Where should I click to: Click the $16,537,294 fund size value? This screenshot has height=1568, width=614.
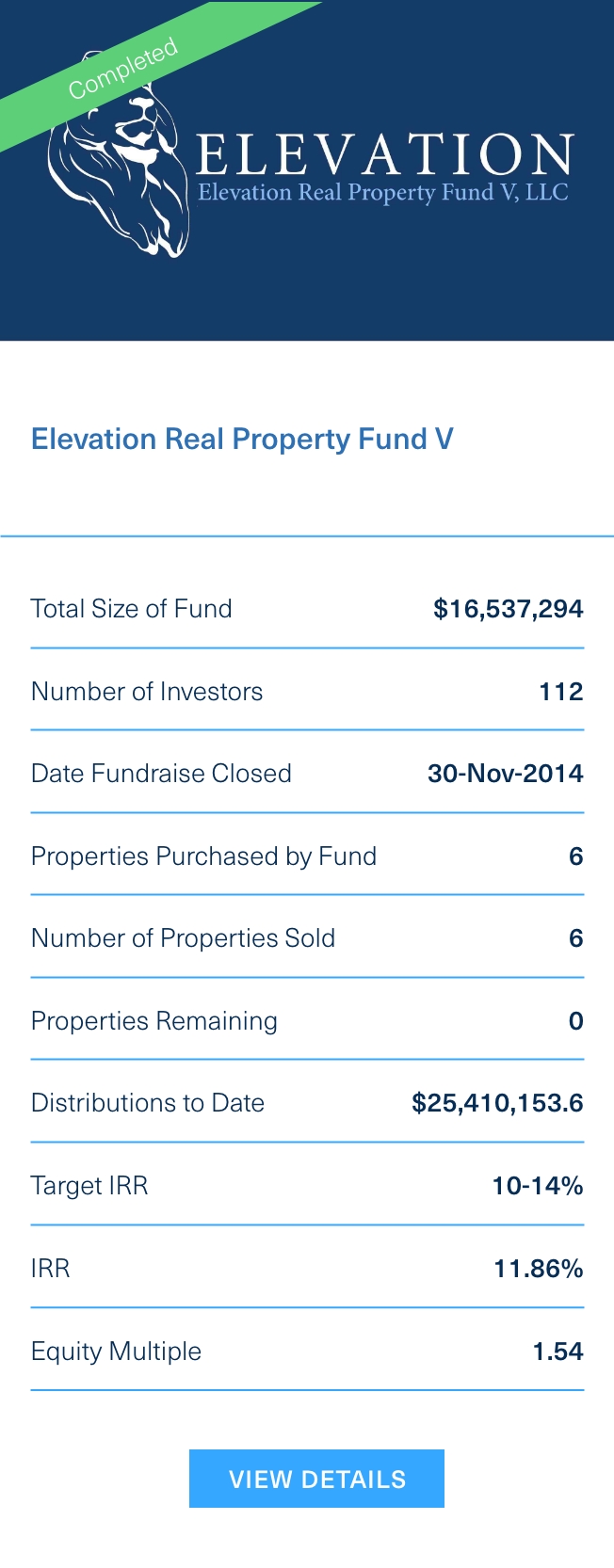click(x=508, y=609)
